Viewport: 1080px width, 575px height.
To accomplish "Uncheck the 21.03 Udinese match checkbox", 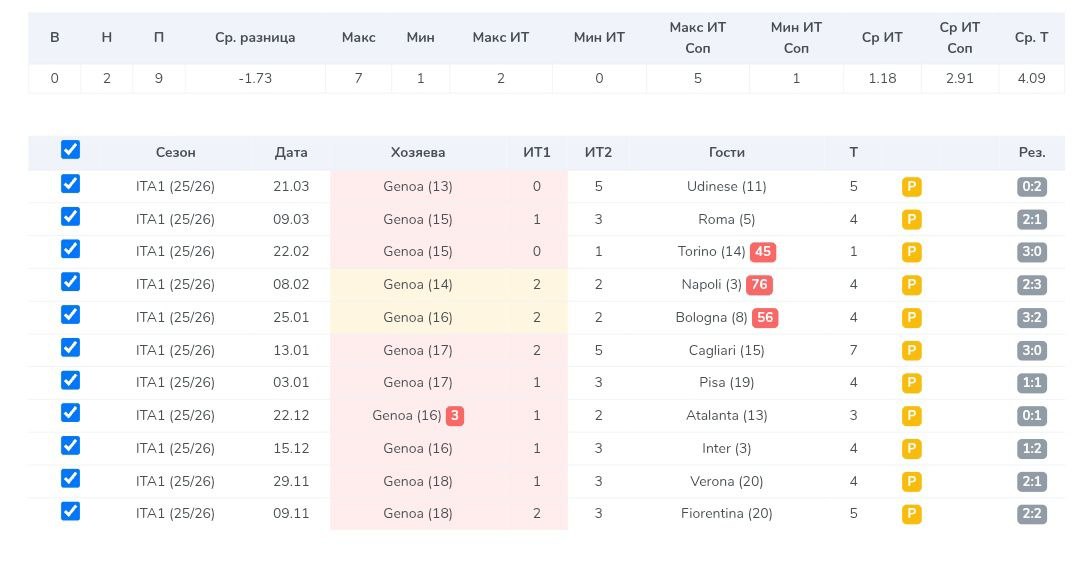I will pos(70,184).
